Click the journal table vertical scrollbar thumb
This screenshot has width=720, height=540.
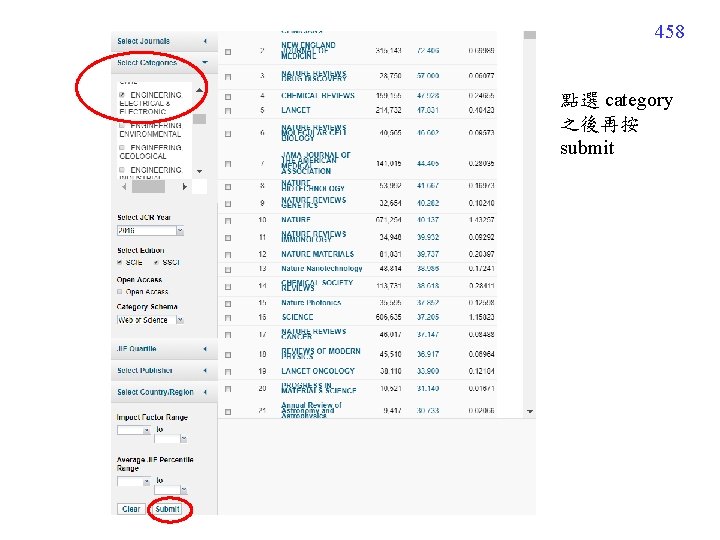click(530, 35)
